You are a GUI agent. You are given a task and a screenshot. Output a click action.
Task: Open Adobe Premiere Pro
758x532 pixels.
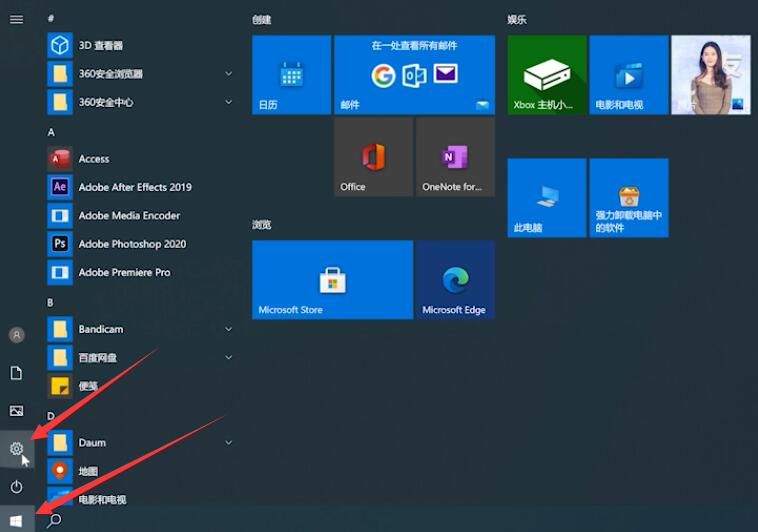140,272
